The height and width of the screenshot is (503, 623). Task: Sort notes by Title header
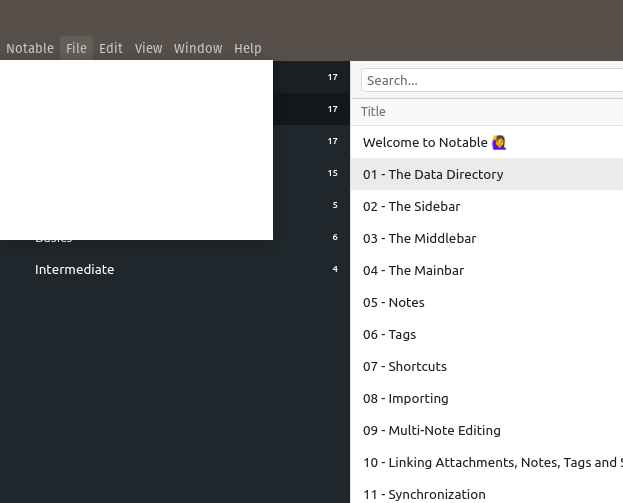[x=373, y=112]
